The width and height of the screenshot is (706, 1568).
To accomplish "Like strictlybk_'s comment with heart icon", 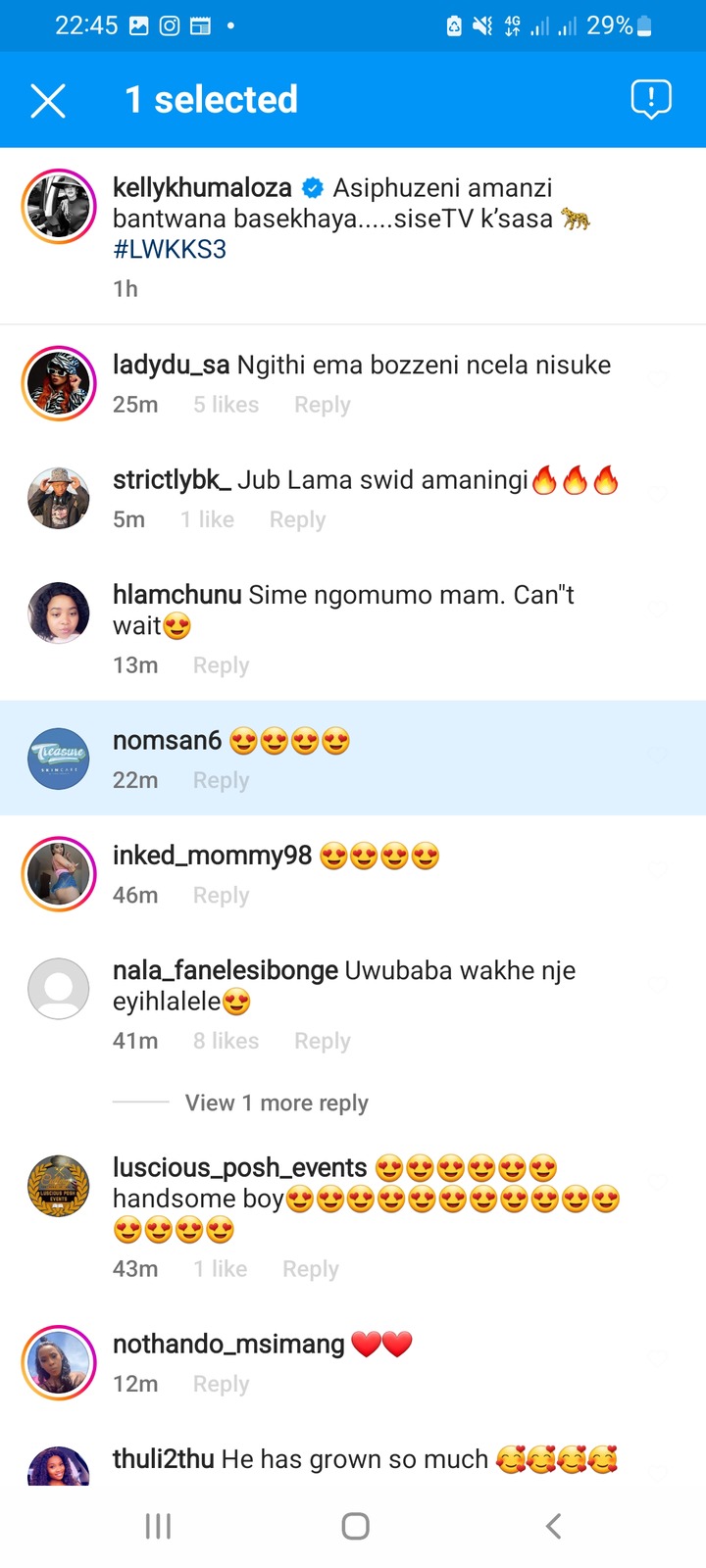I will click(x=658, y=495).
